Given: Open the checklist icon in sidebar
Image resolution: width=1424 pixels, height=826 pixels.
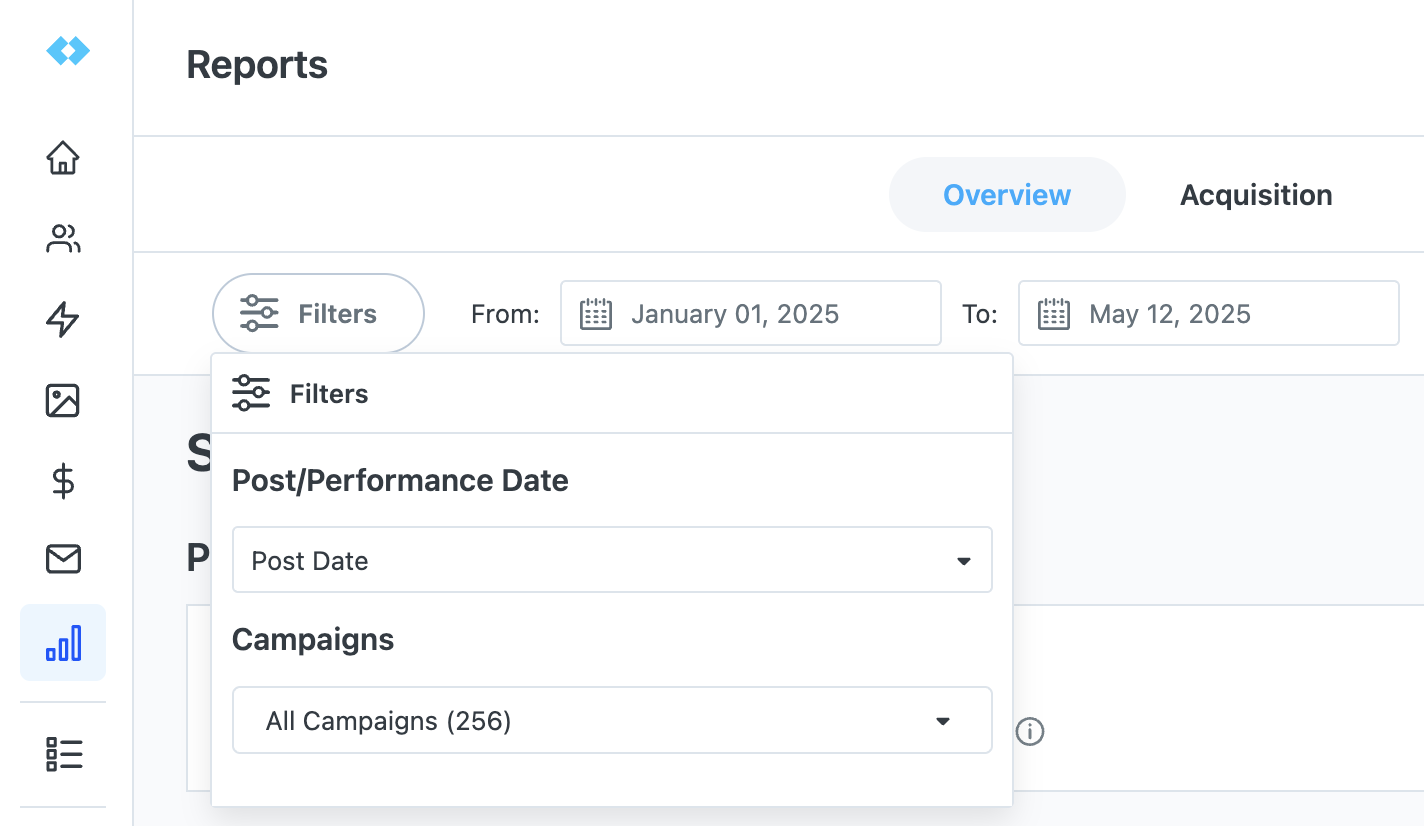Looking at the screenshot, I should point(63,754).
